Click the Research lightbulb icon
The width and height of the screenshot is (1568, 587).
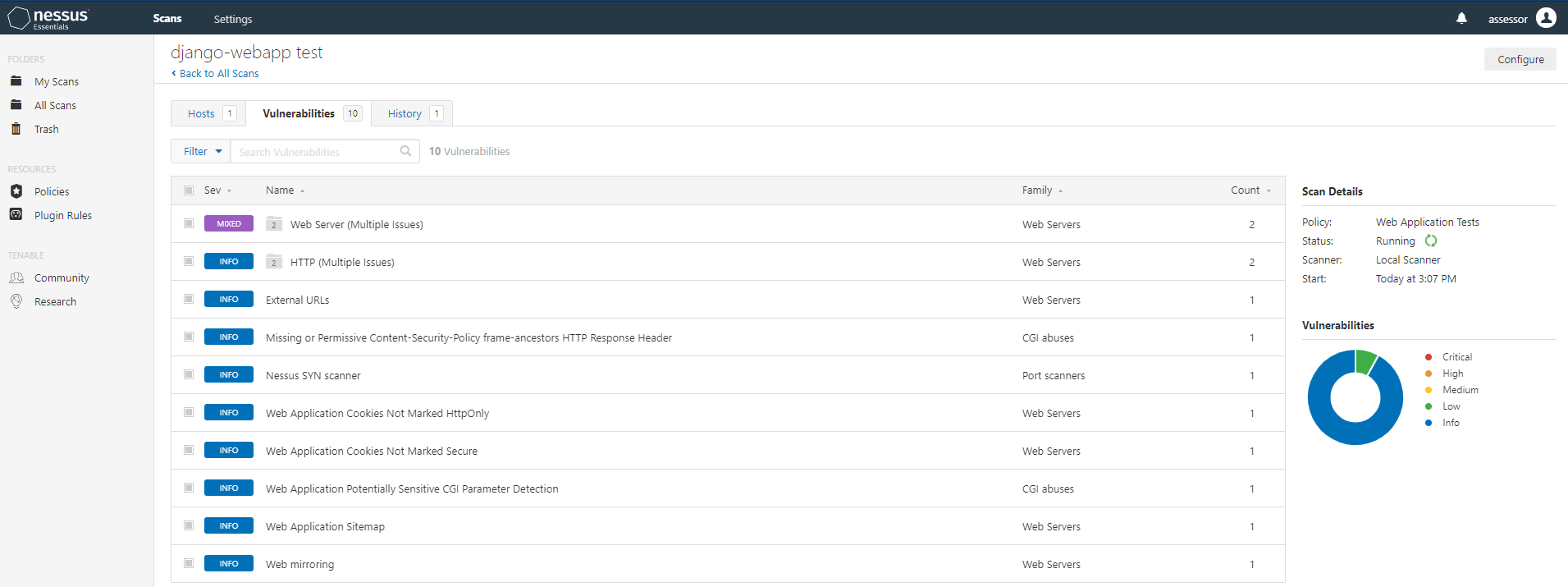(x=16, y=301)
